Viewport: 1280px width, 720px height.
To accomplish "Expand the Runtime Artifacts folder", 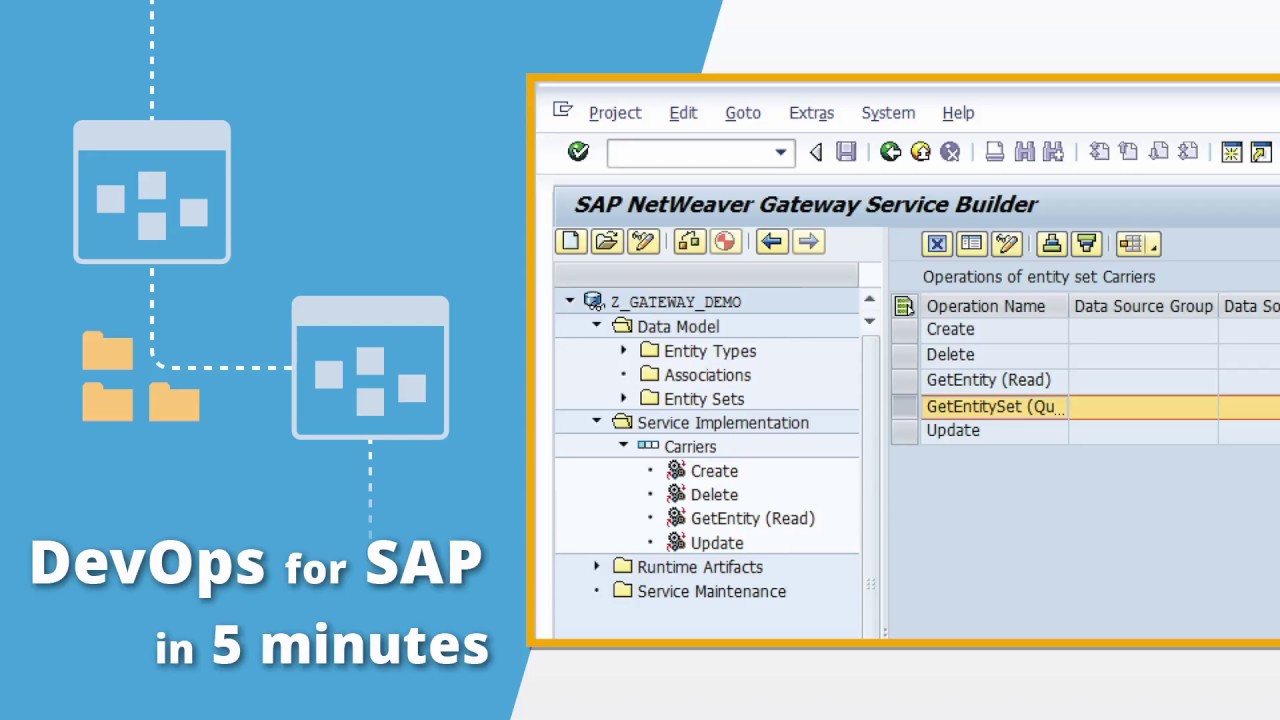I will pyautogui.click(x=597, y=566).
